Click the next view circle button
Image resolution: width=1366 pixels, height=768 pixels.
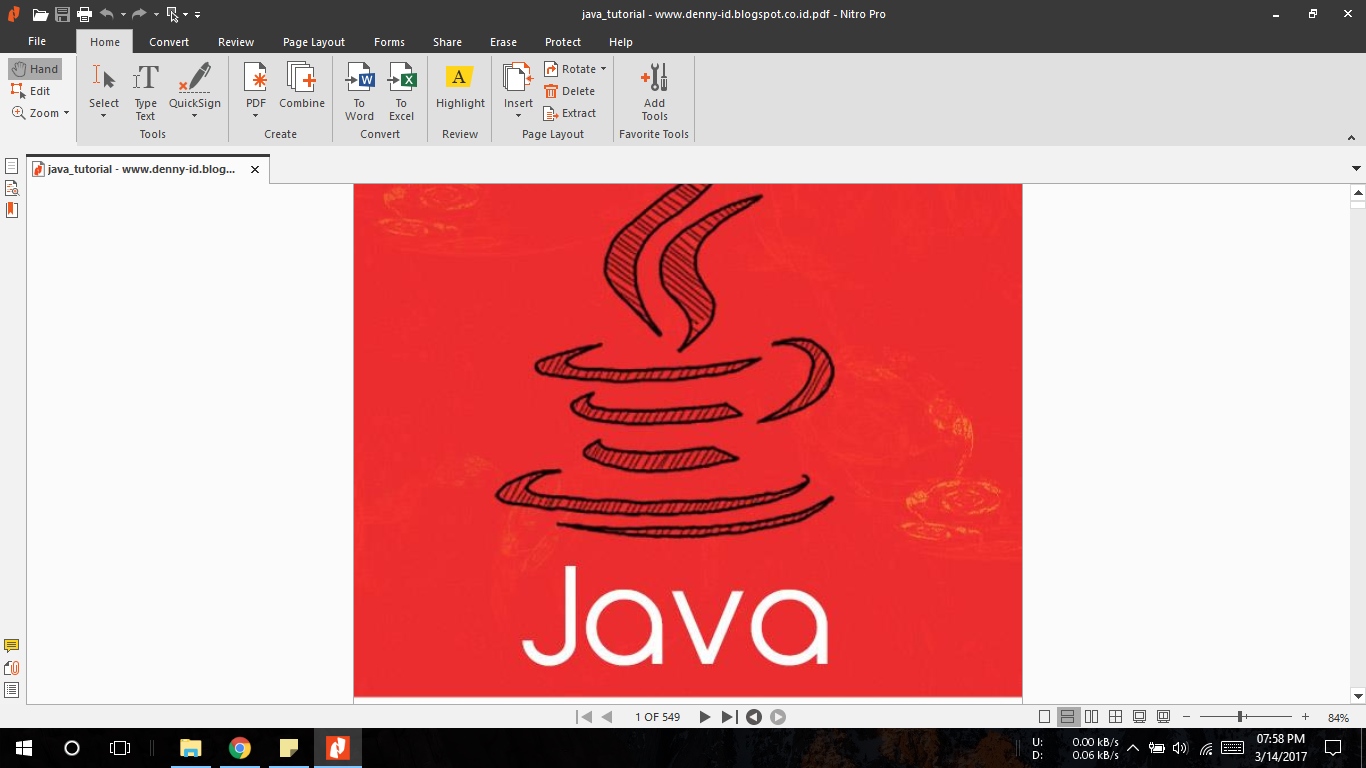(x=778, y=717)
